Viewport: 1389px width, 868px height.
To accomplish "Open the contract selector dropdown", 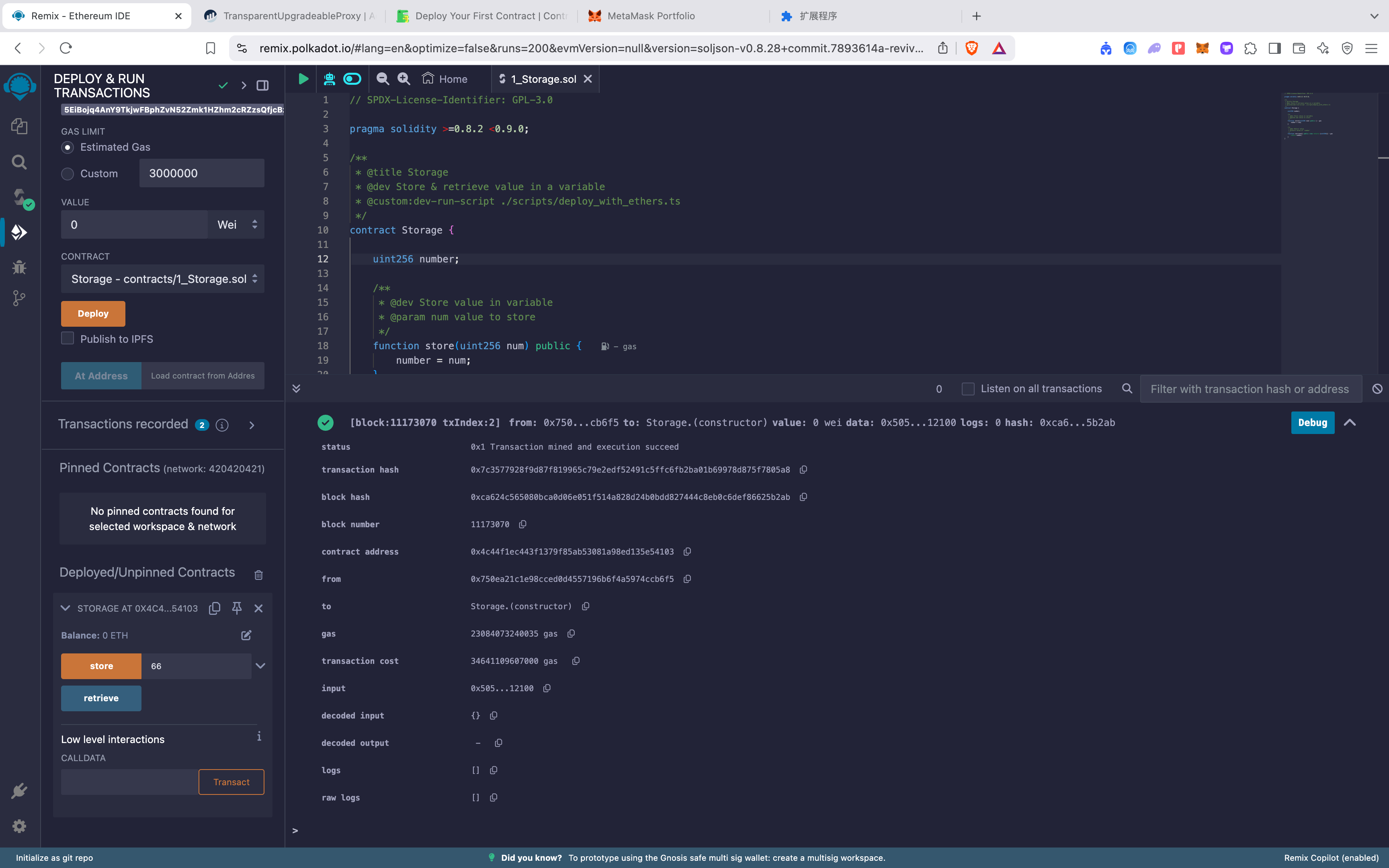I will (162, 279).
